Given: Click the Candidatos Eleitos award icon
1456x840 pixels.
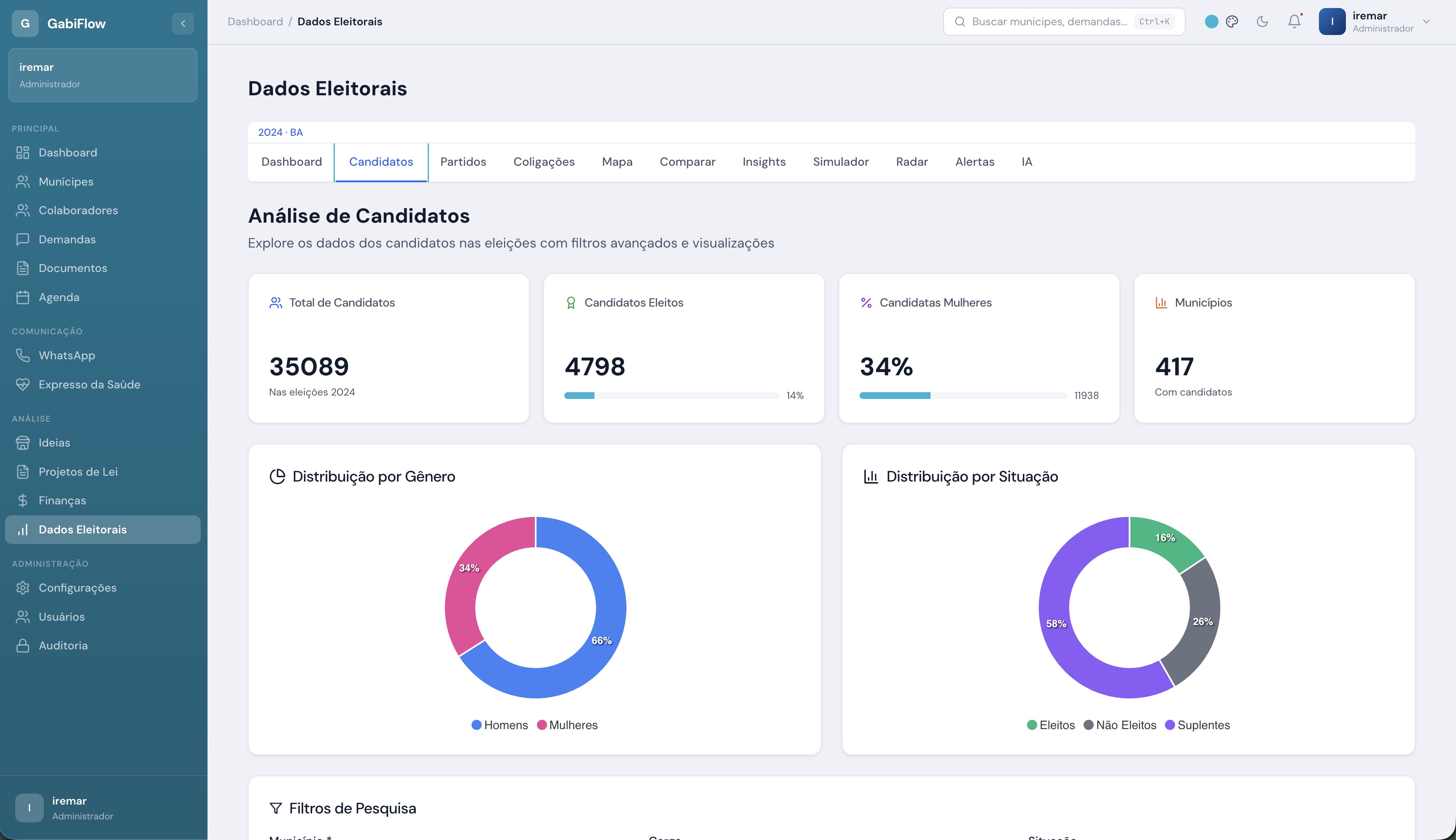Looking at the screenshot, I should click(x=571, y=303).
